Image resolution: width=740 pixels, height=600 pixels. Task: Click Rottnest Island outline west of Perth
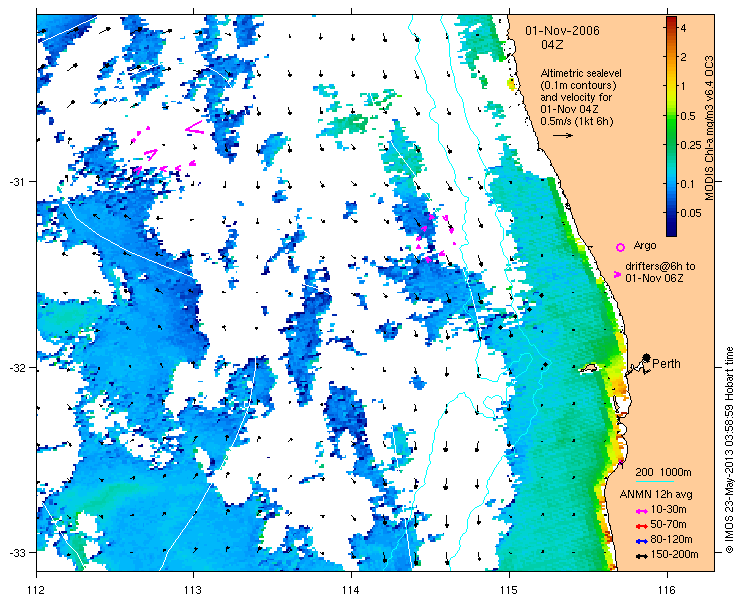click(x=589, y=368)
